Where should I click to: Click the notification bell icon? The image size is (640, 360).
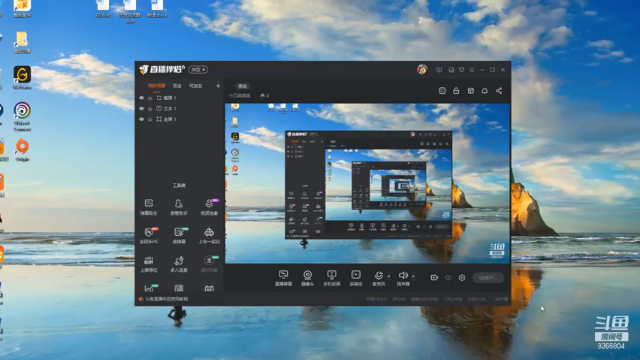coord(484,91)
